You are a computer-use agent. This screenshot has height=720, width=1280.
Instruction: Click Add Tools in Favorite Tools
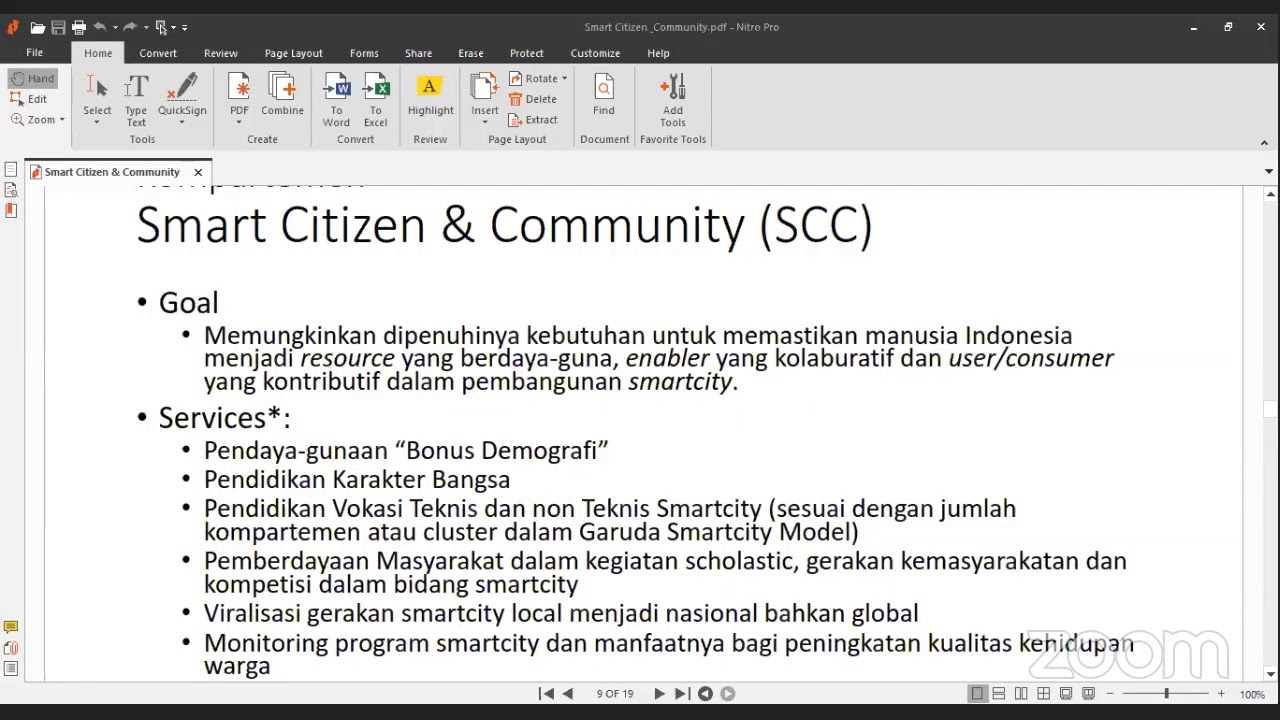(x=672, y=100)
